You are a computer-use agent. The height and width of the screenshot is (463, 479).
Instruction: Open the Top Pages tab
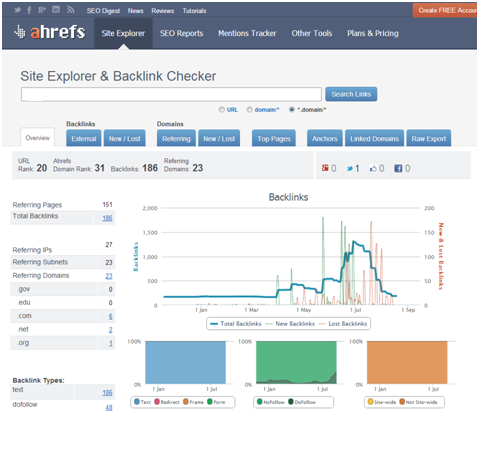(274, 138)
